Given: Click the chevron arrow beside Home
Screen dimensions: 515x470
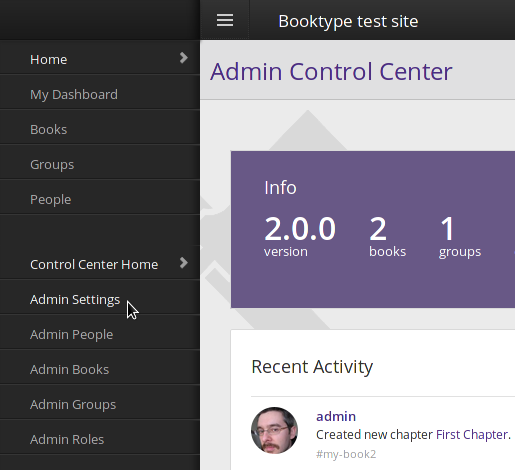Looking at the screenshot, I should 183,58.
